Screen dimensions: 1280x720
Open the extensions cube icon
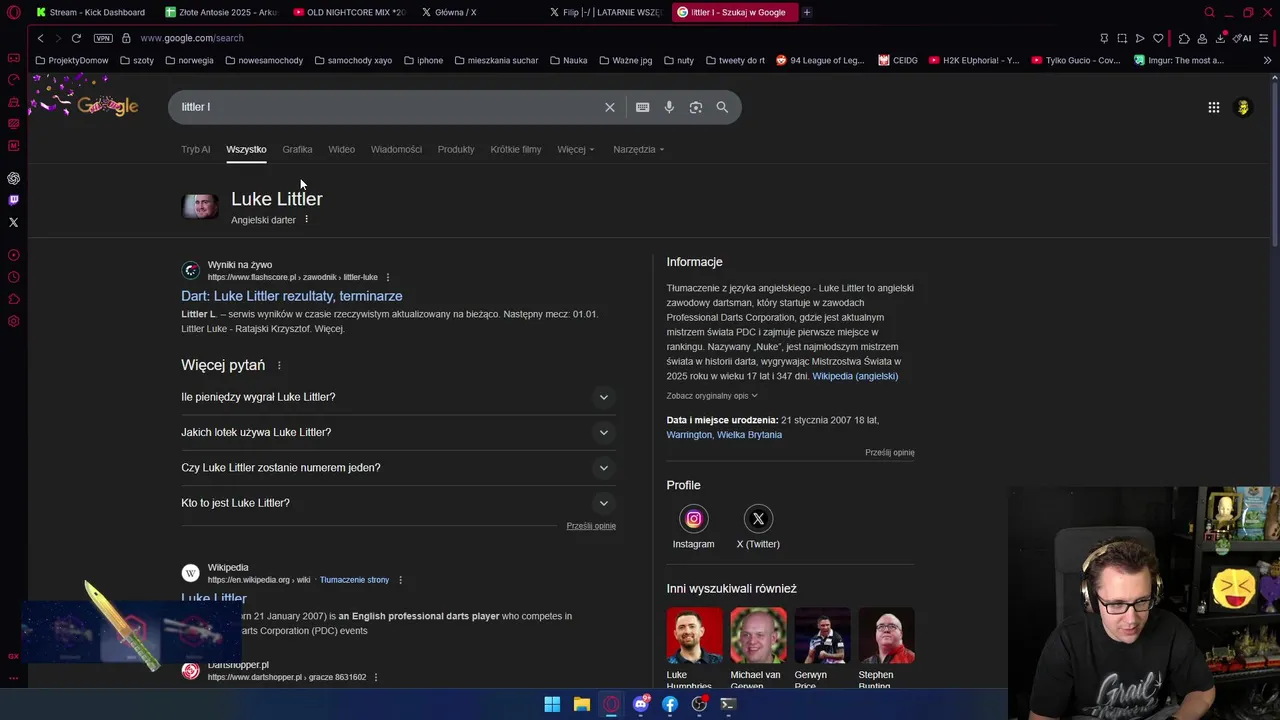pos(1184,38)
